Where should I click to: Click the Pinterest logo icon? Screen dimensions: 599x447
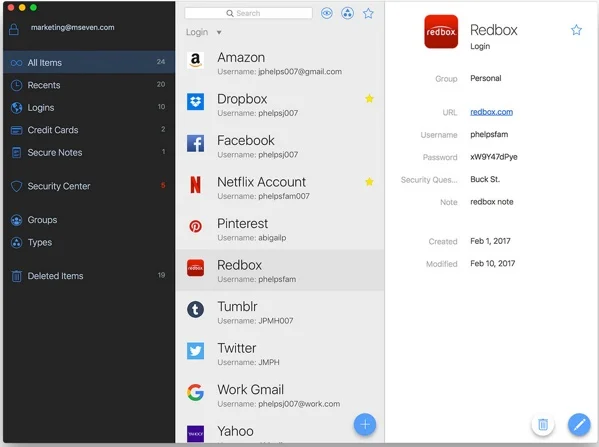(195, 226)
